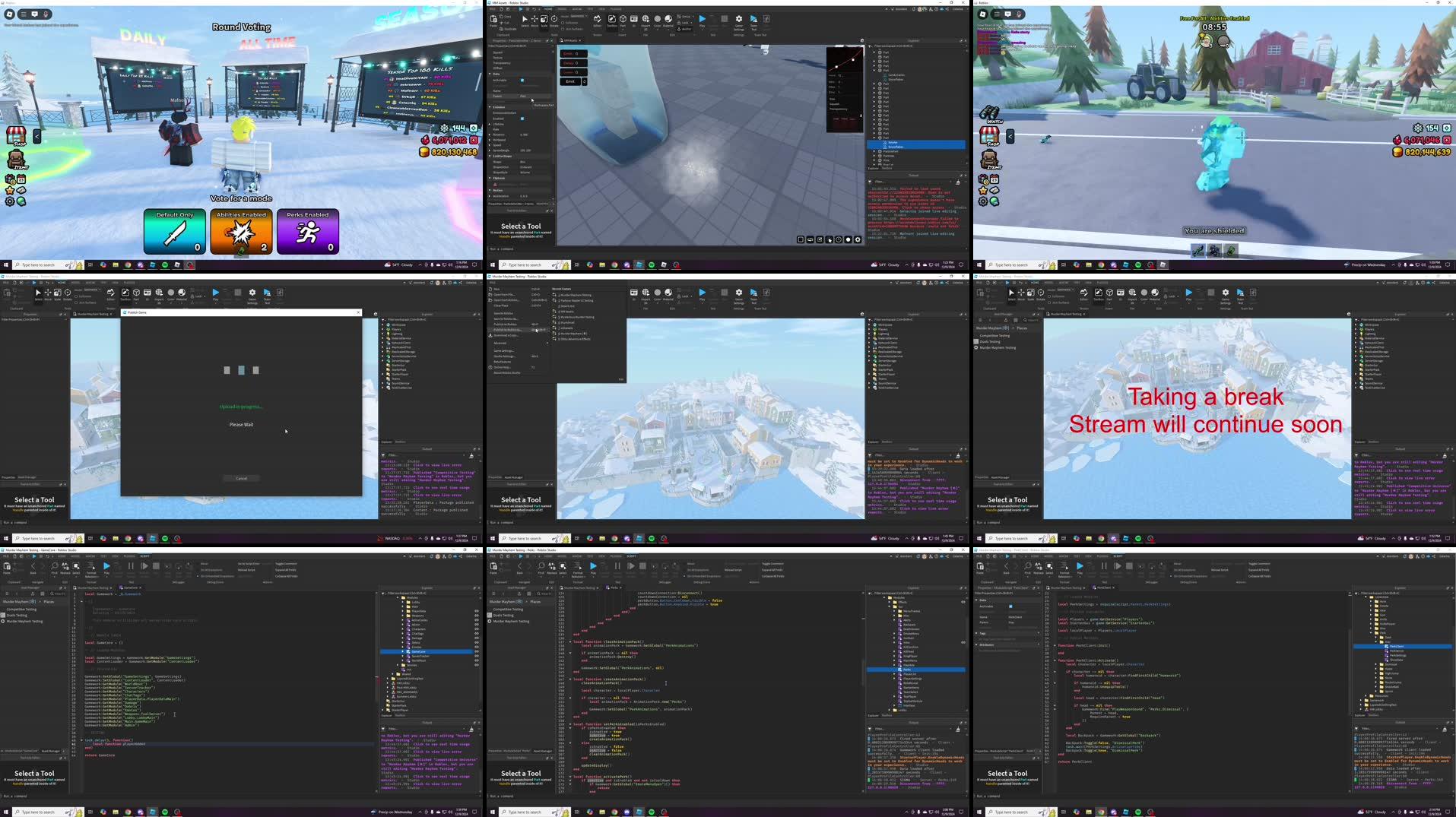Start Play test in MM Assets Studio
The image size is (1456, 817).
(702, 21)
